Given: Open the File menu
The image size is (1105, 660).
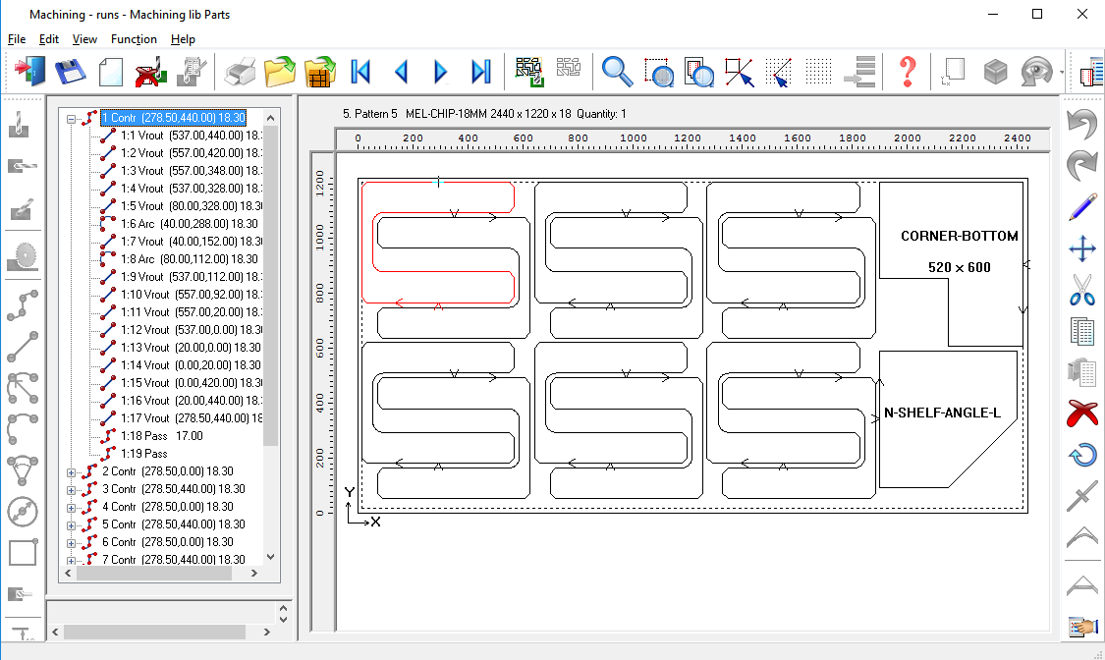Looking at the screenshot, I should (16, 39).
